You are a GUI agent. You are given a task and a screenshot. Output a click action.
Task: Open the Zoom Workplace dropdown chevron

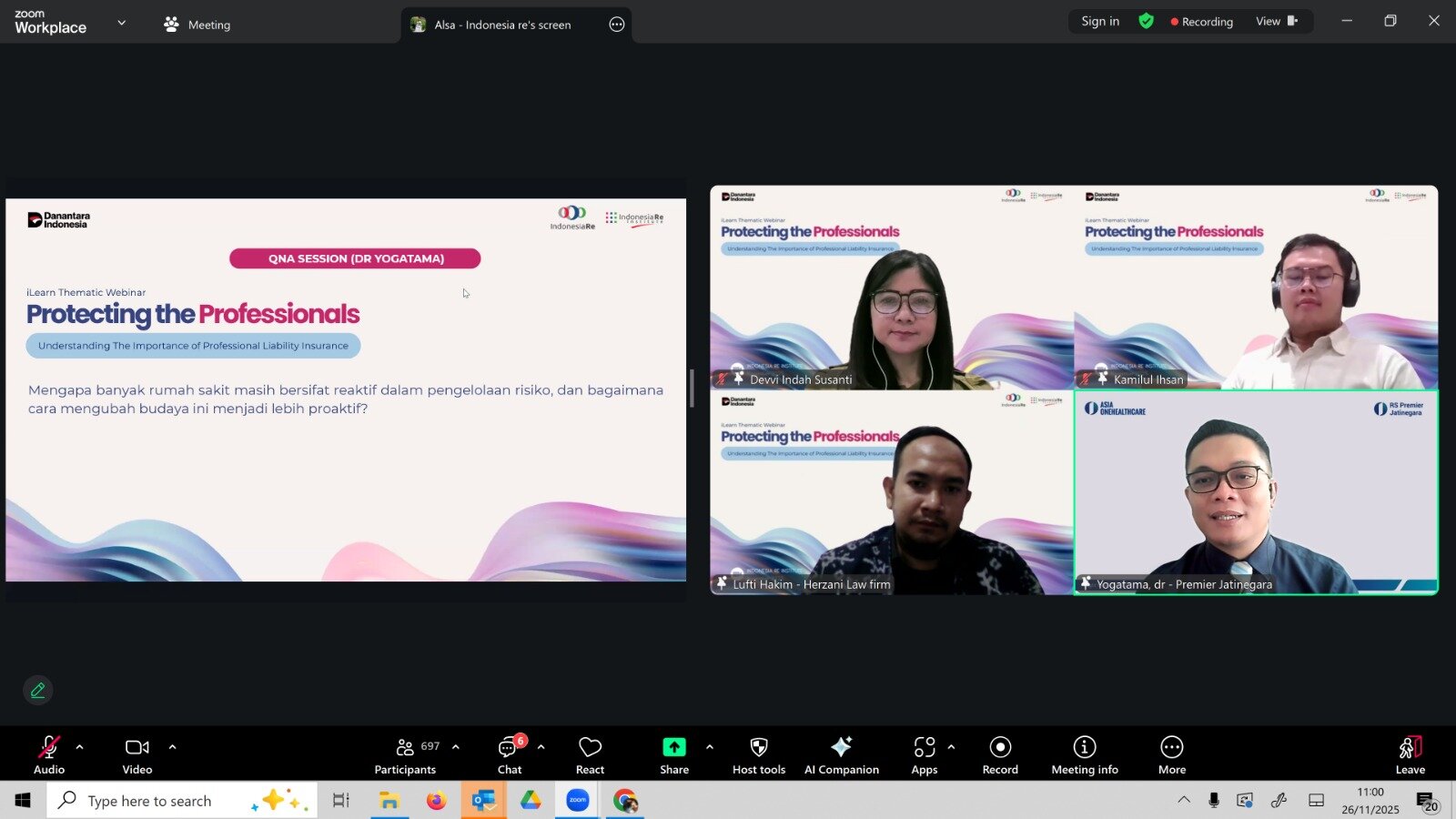tap(122, 23)
